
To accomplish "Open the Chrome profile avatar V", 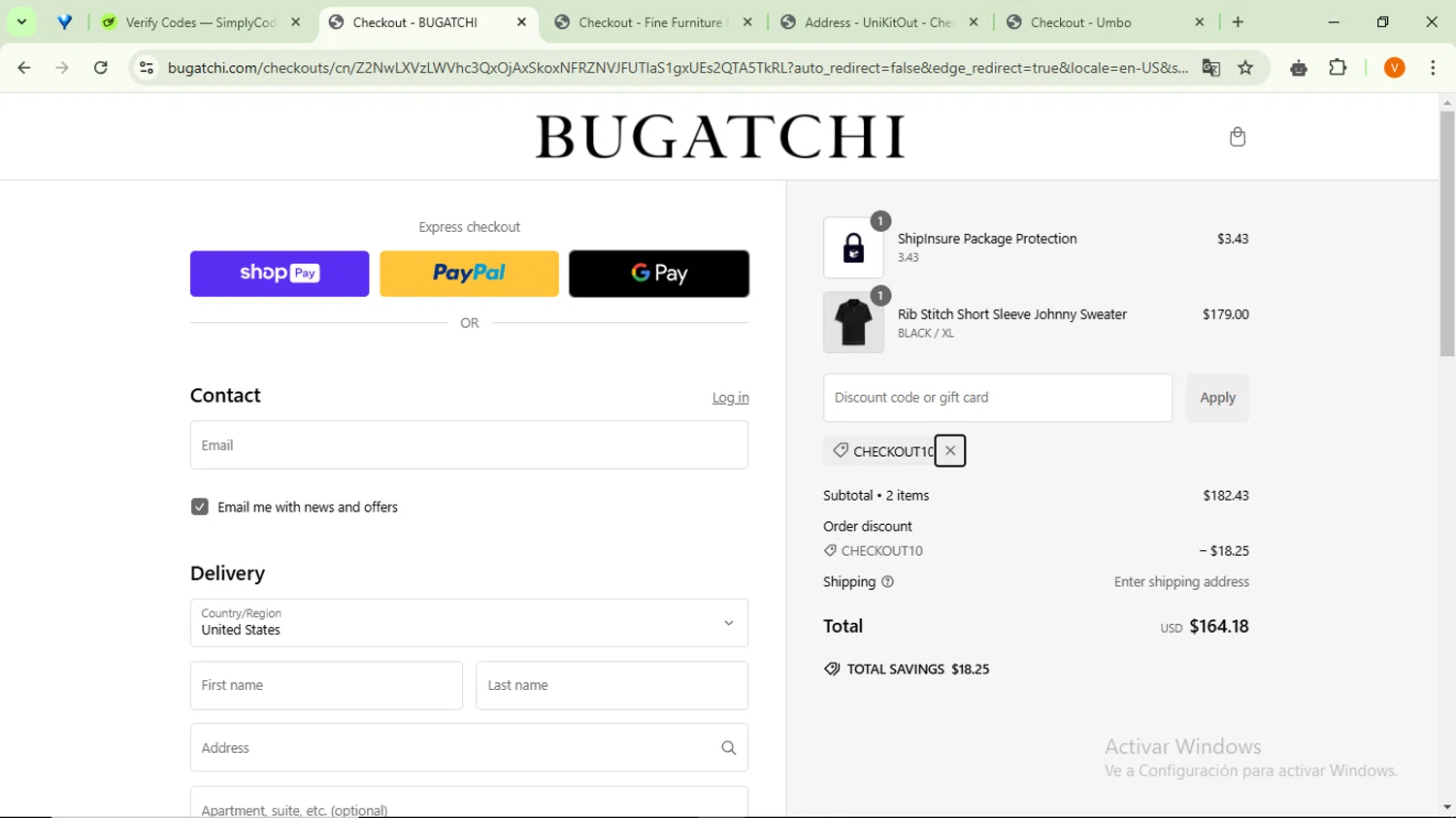I will (x=1395, y=68).
